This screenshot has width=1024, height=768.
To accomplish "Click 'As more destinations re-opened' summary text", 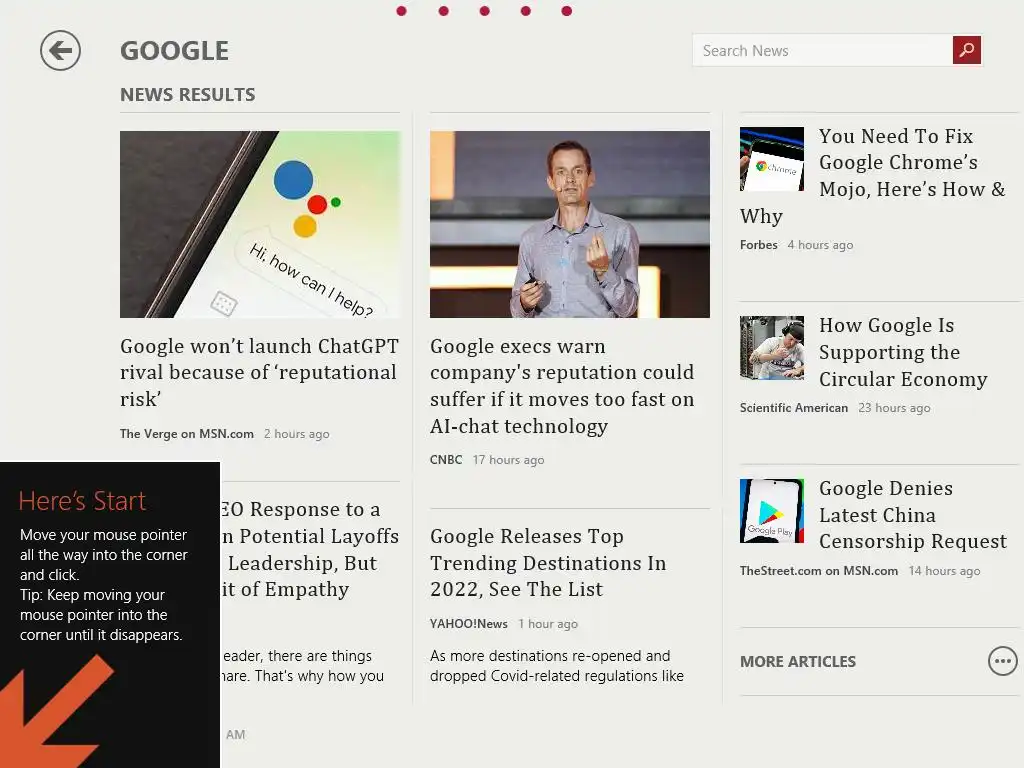I will pyautogui.click(x=556, y=665).
